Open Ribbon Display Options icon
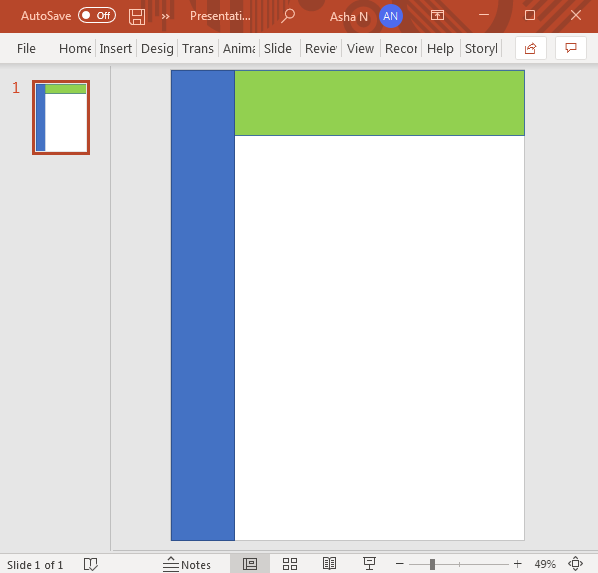Screen dimensions: 598x573 437,15
